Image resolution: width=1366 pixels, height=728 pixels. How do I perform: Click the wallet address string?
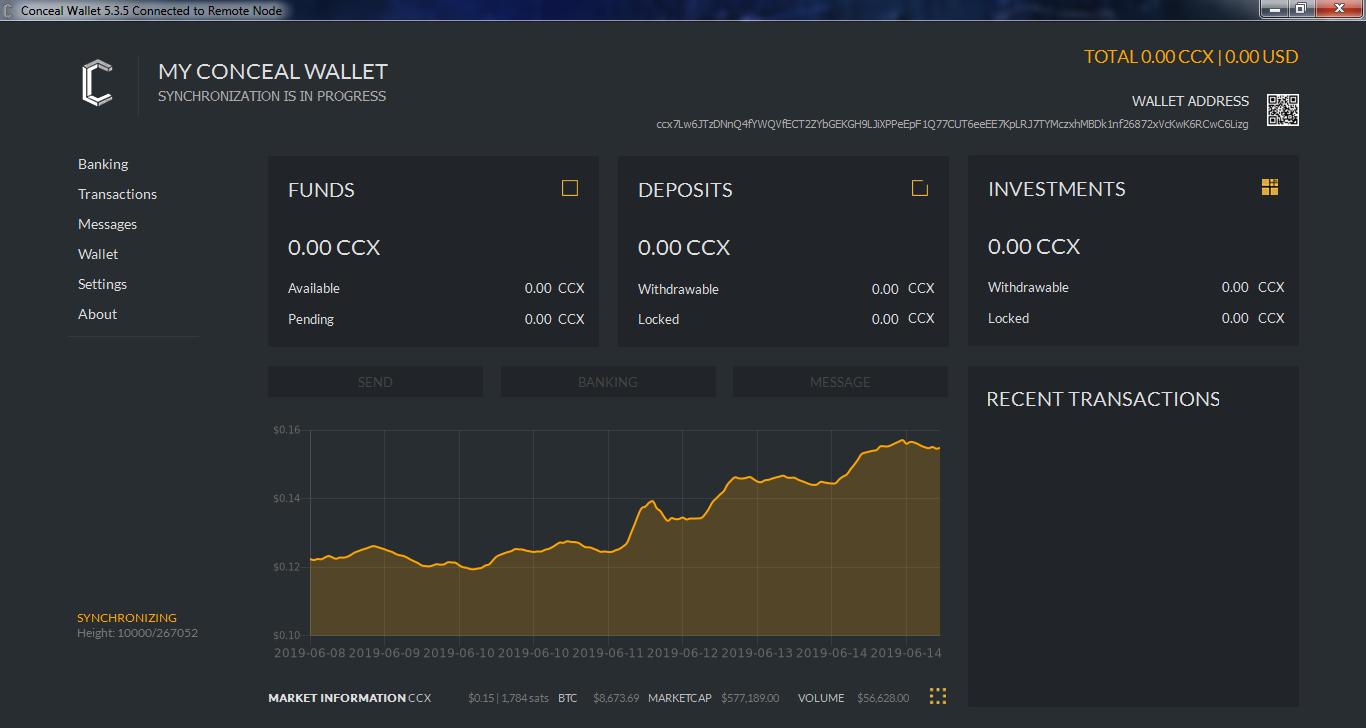[x=951, y=124]
